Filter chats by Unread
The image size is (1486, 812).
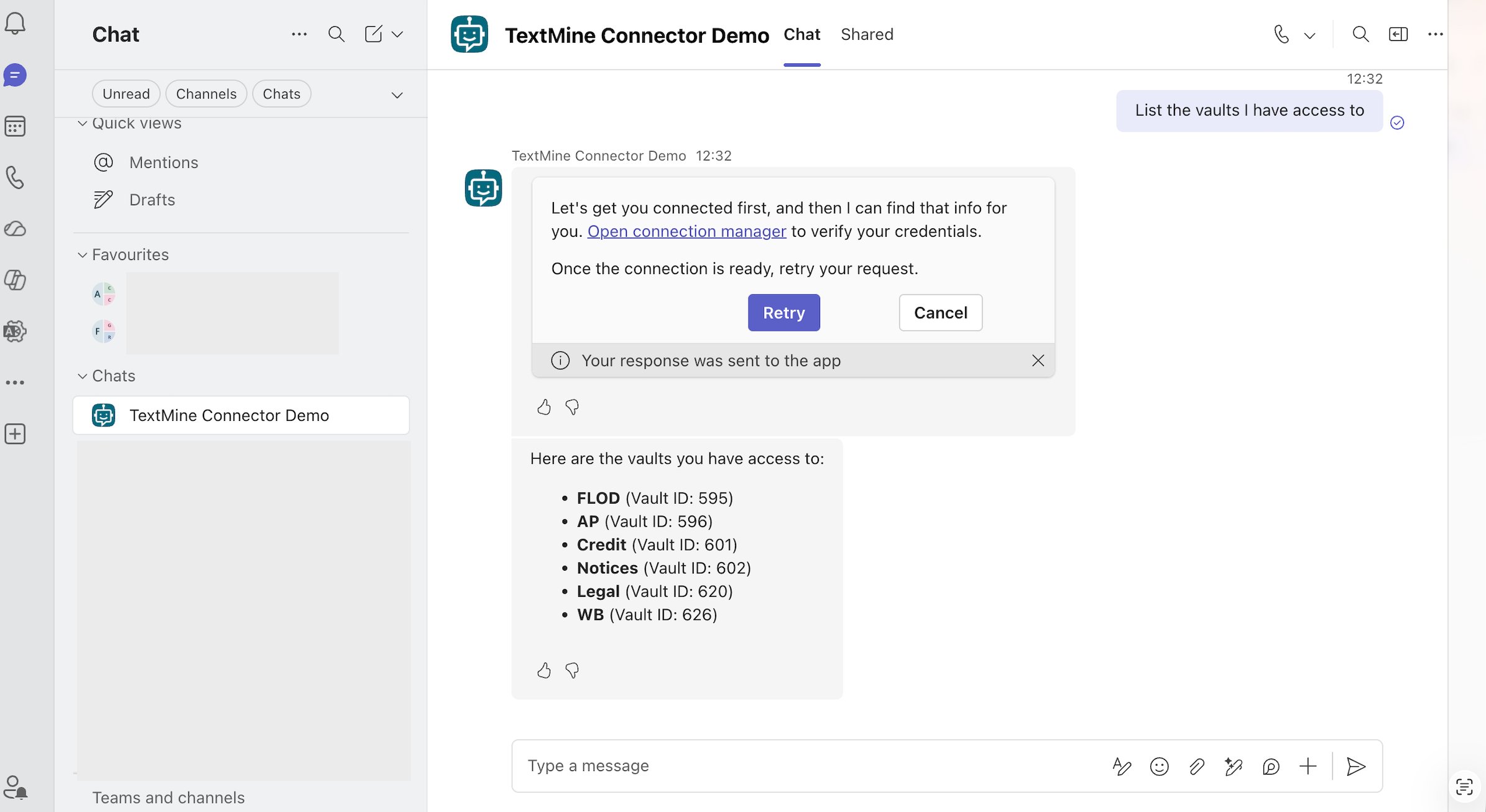pyautogui.click(x=126, y=94)
